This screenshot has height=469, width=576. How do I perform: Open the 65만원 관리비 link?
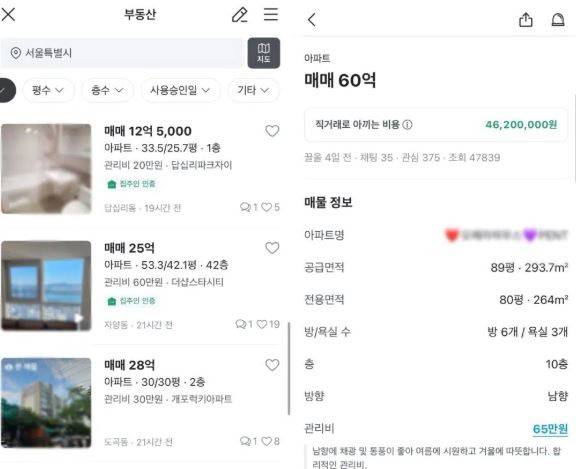[x=550, y=429]
